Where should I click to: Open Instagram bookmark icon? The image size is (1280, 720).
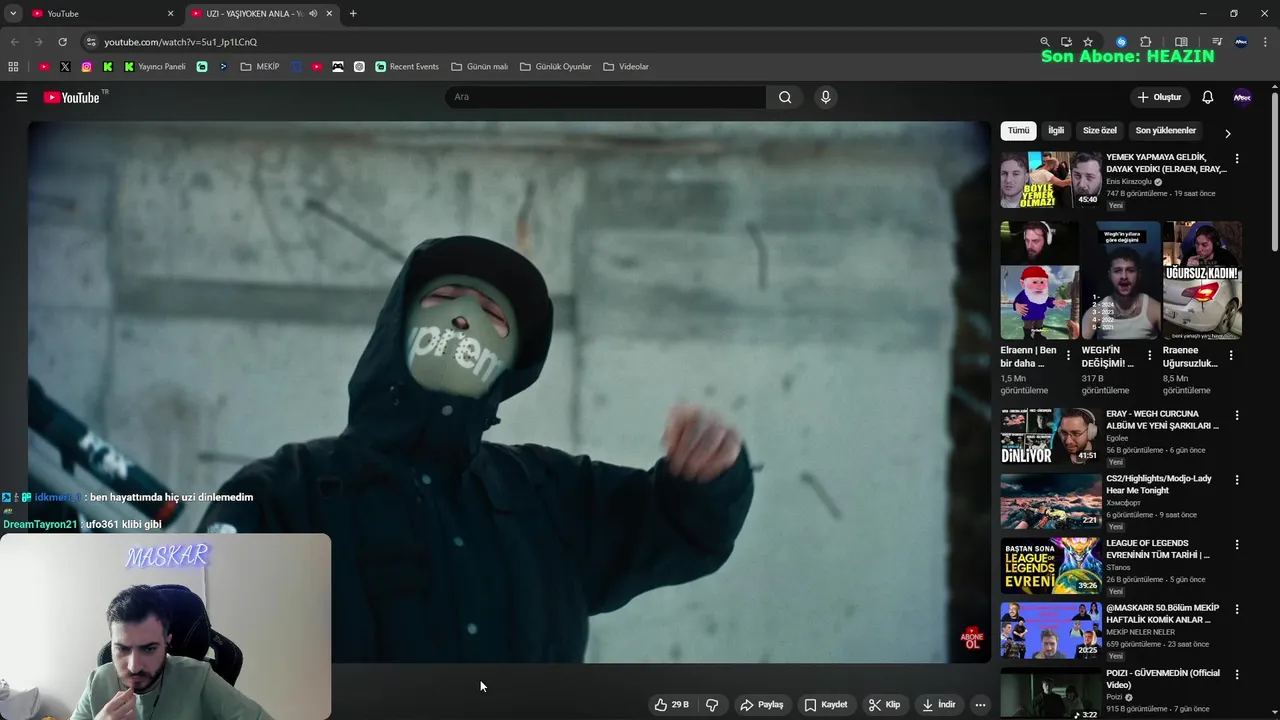click(87, 67)
